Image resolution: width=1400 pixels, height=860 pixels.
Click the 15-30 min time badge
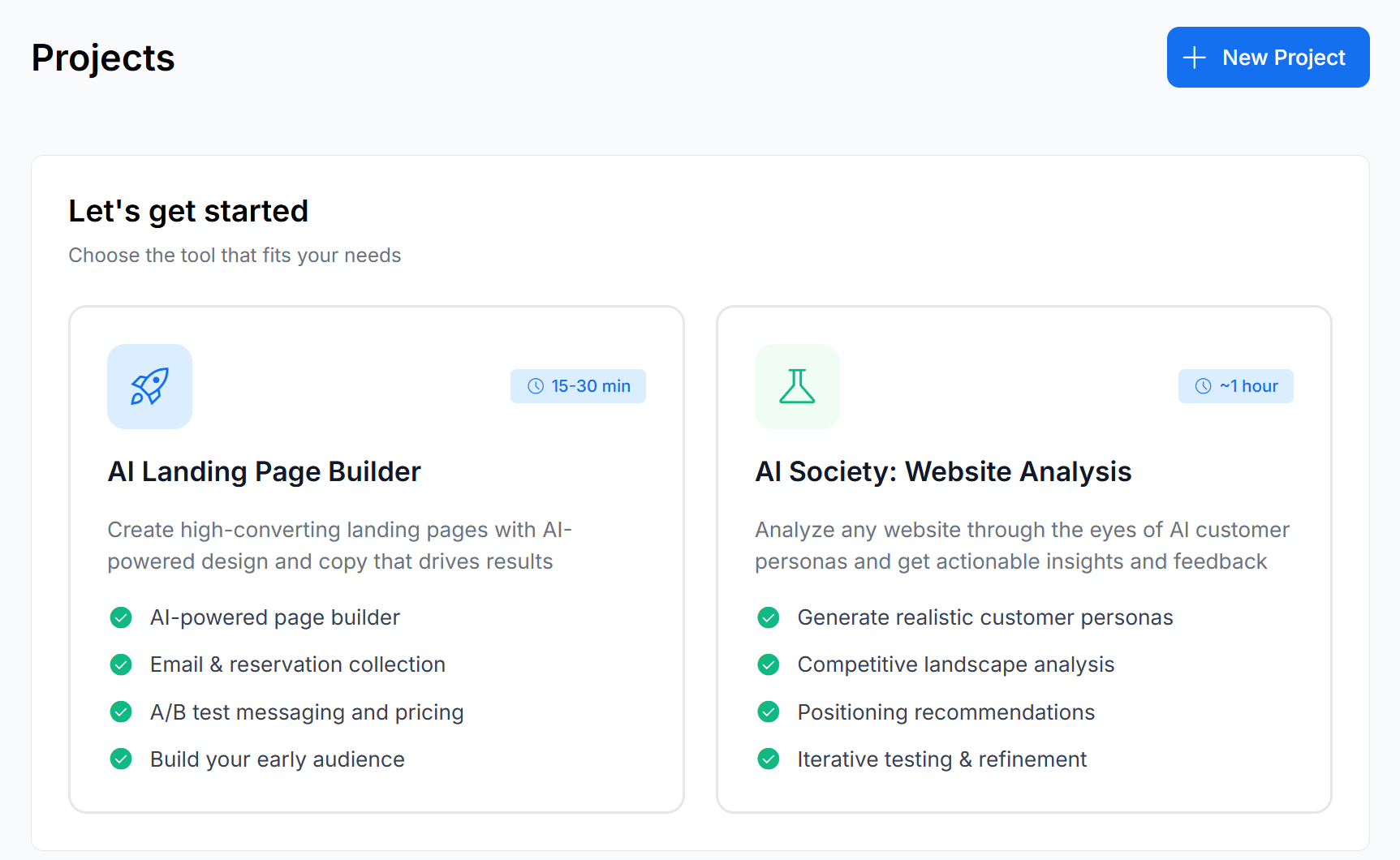click(578, 386)
